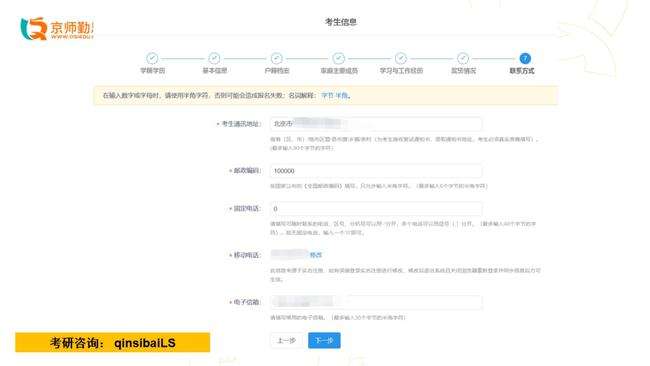Click the 上一步 previous step button
Image resolution: width=650 pixels, height=366 pixels.
286,340
